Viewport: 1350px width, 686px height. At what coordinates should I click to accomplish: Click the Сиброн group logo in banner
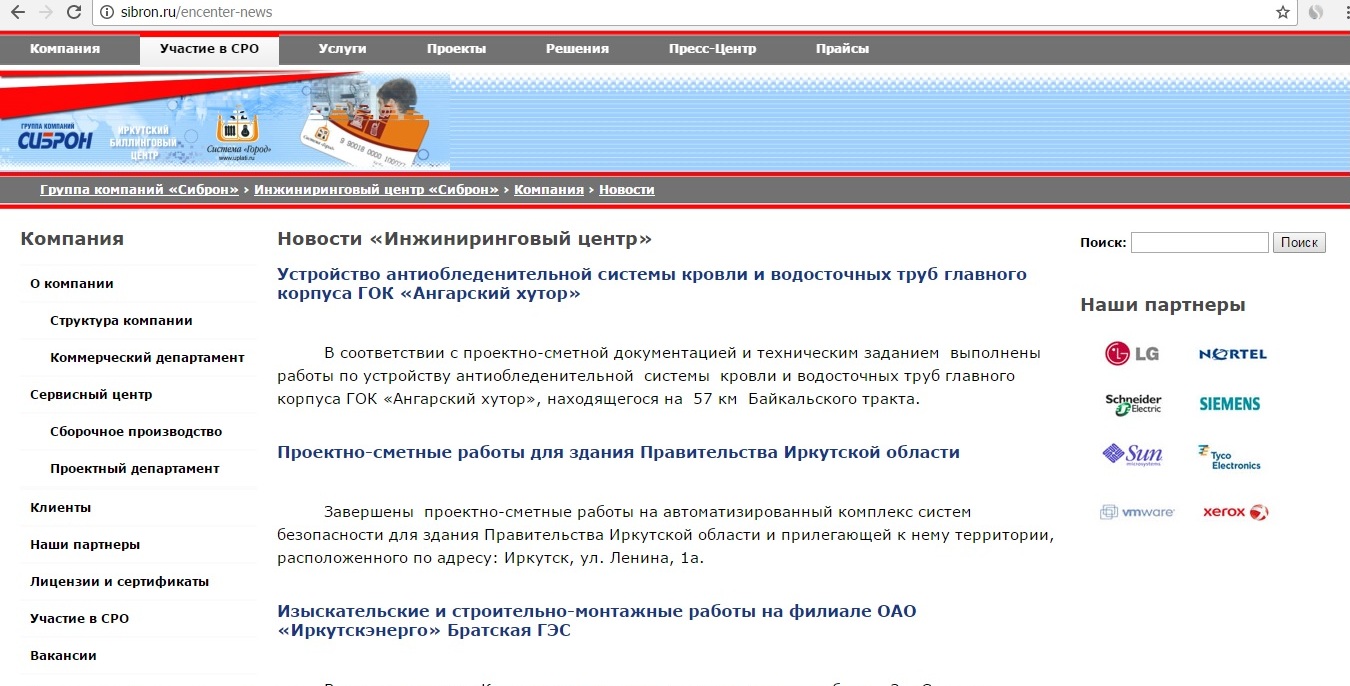point(55,138)
